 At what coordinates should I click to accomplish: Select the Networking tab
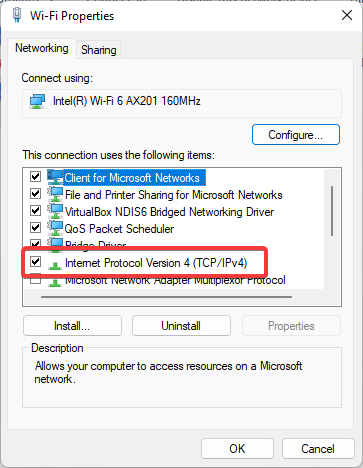tap(42, 48)
